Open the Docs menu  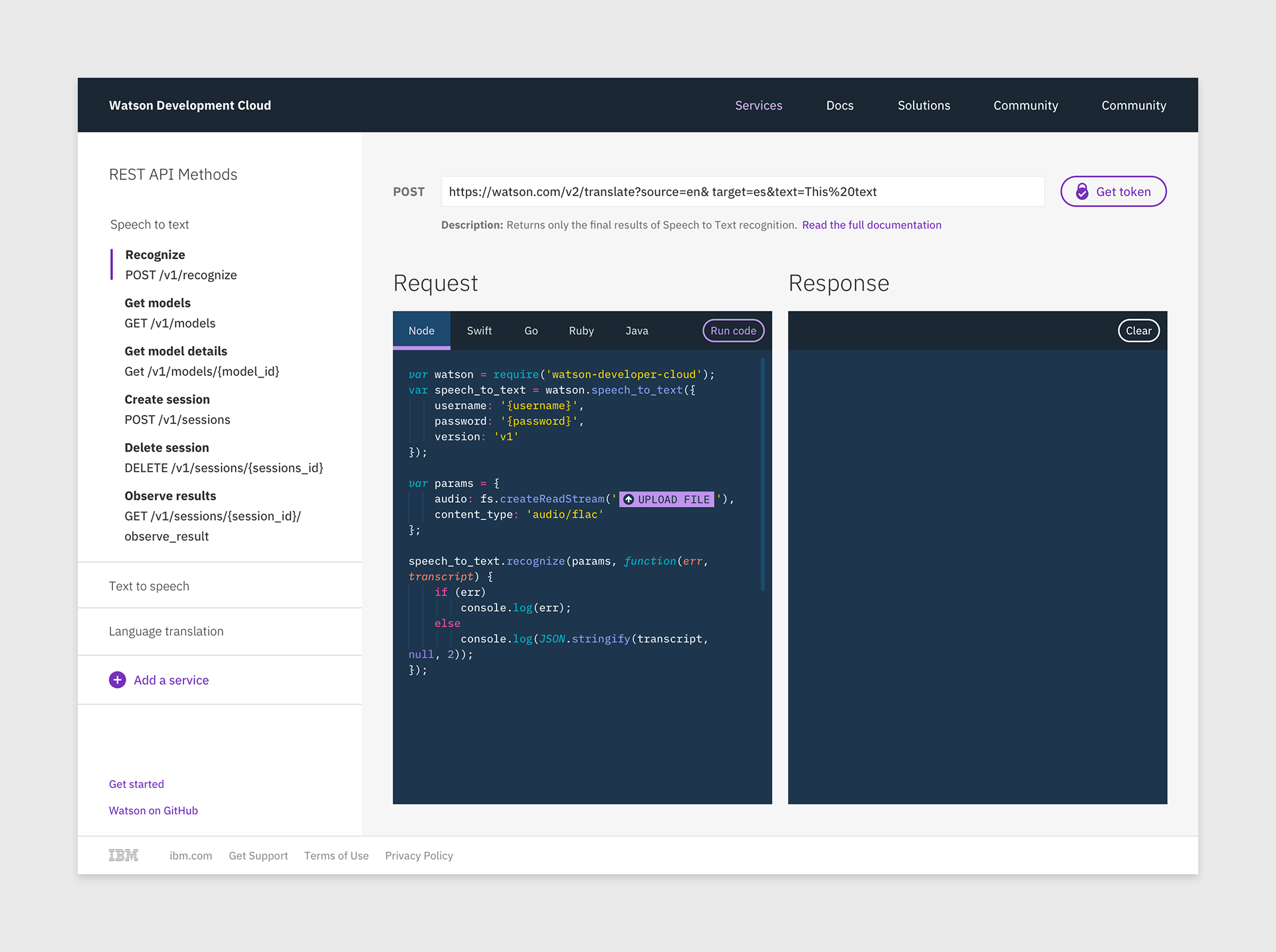pos(839,105)
